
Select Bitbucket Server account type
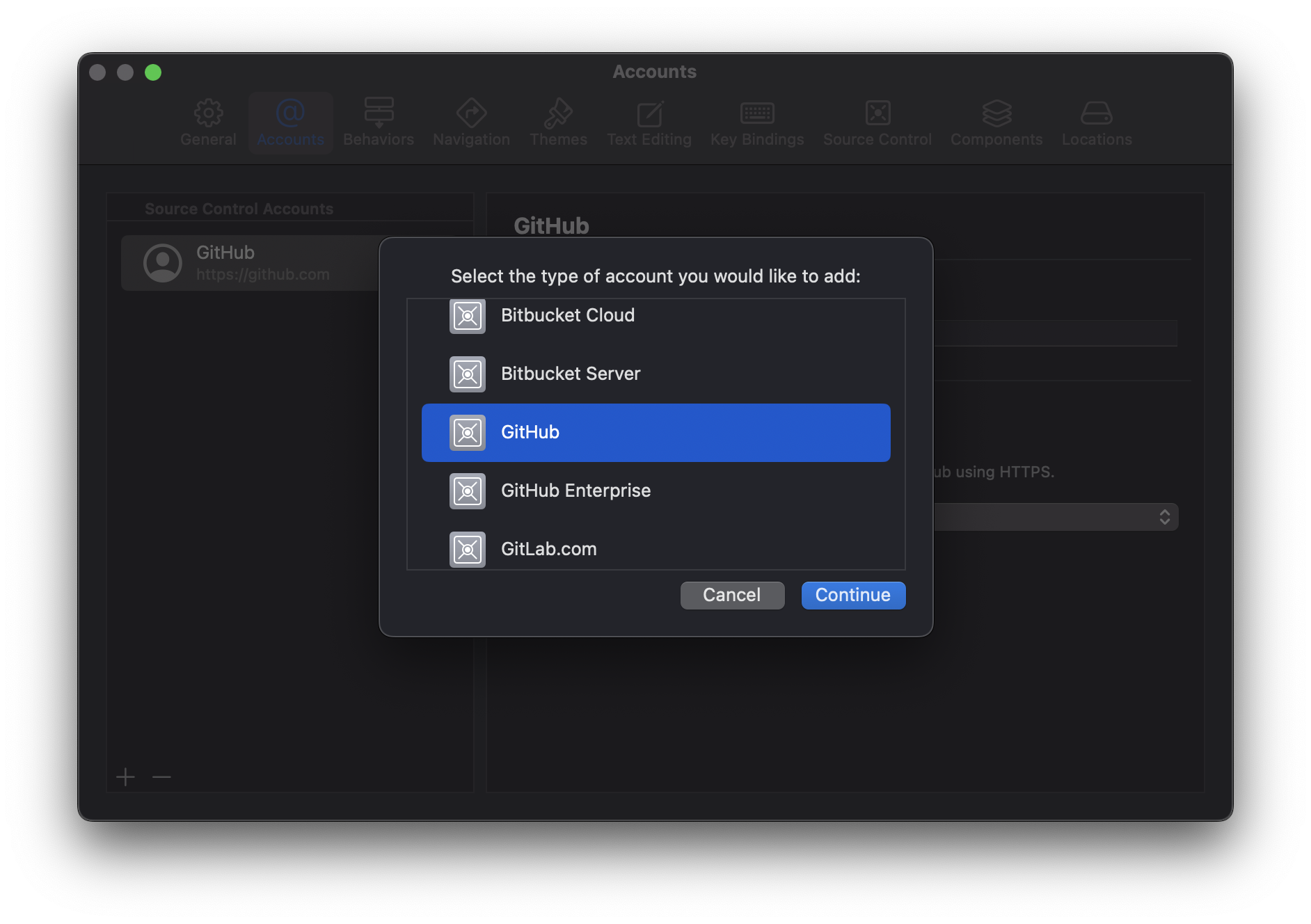[x=655, y=374]
